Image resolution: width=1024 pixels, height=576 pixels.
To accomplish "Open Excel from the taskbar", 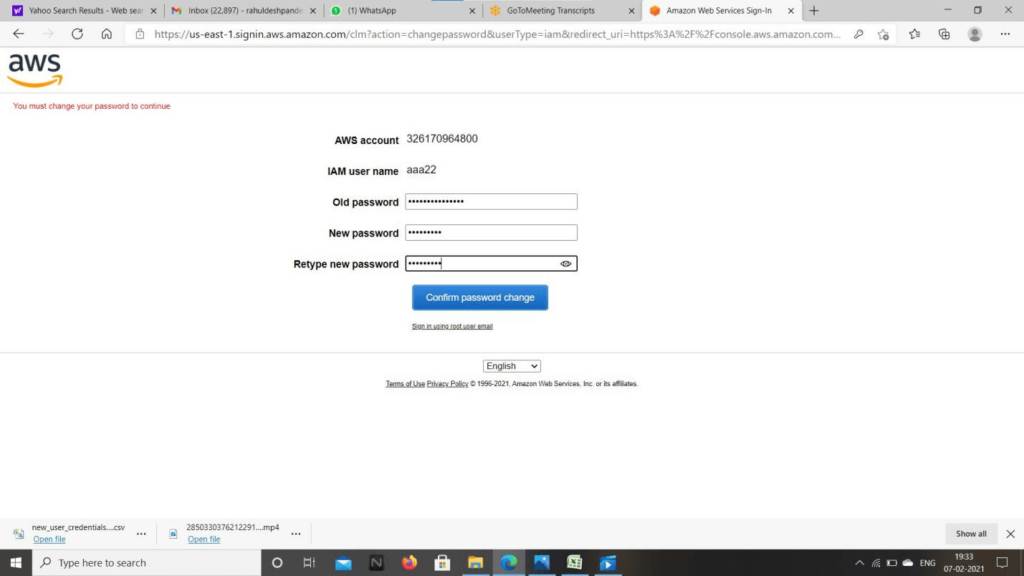I will [x=575, y=562].
